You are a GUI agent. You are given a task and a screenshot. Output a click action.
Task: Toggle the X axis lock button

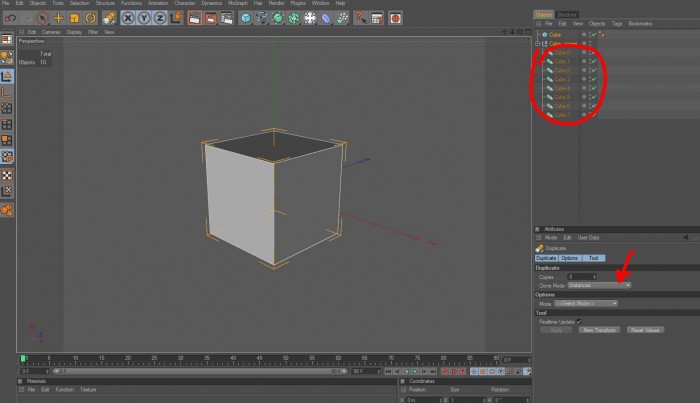[128, 18]
